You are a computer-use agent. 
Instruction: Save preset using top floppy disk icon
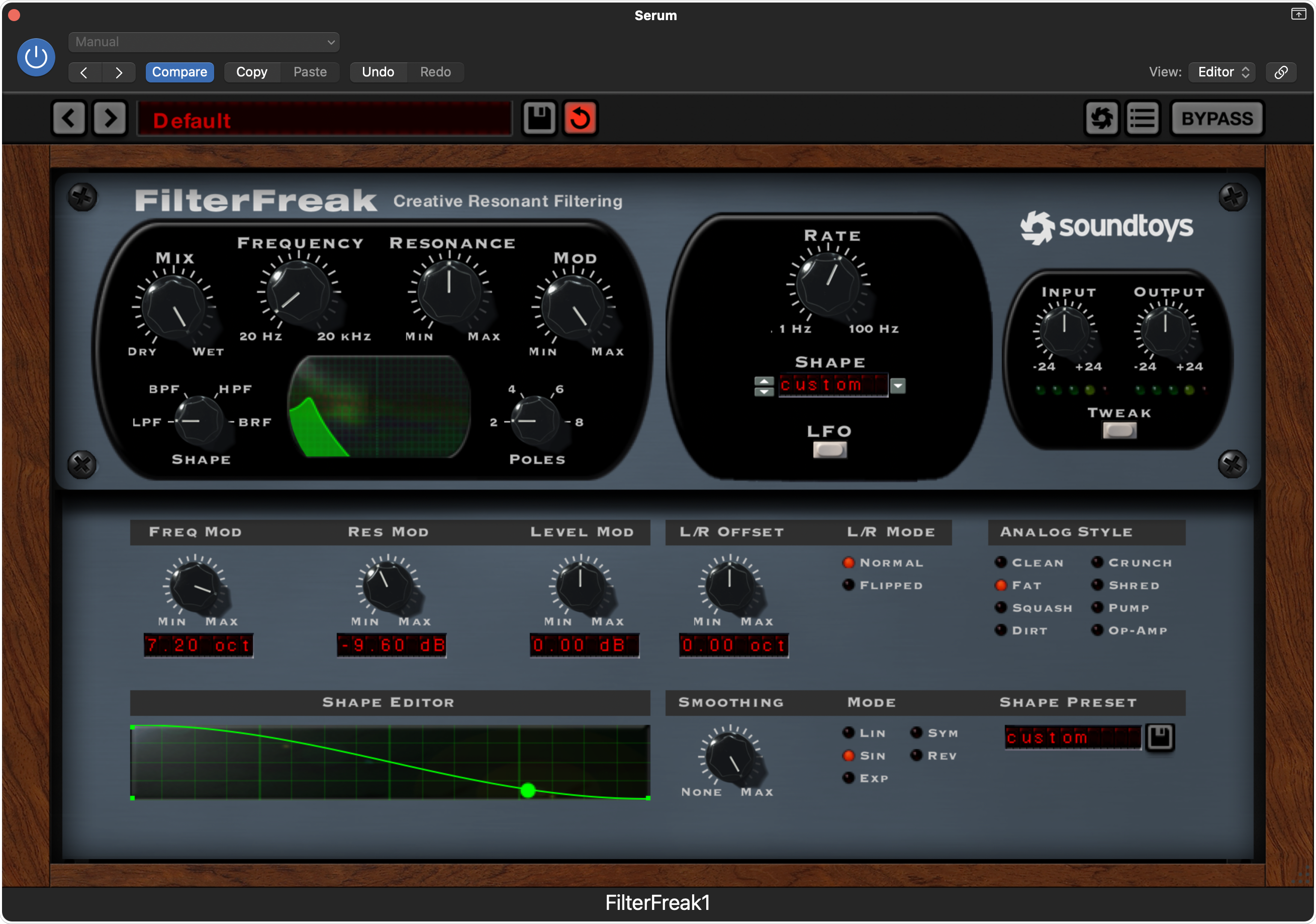click(x=539, y=119)
